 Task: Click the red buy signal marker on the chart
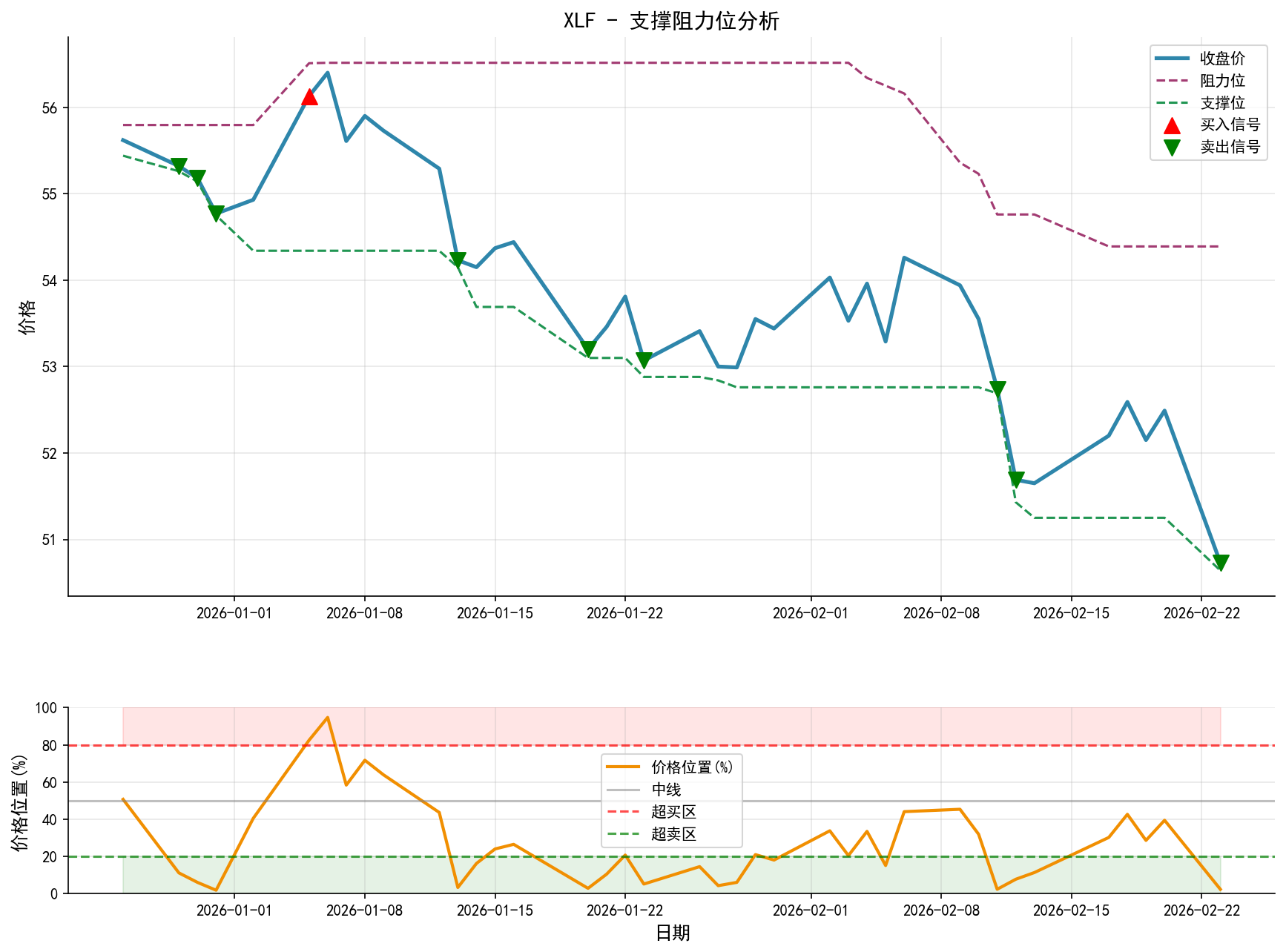coord(310,97)
